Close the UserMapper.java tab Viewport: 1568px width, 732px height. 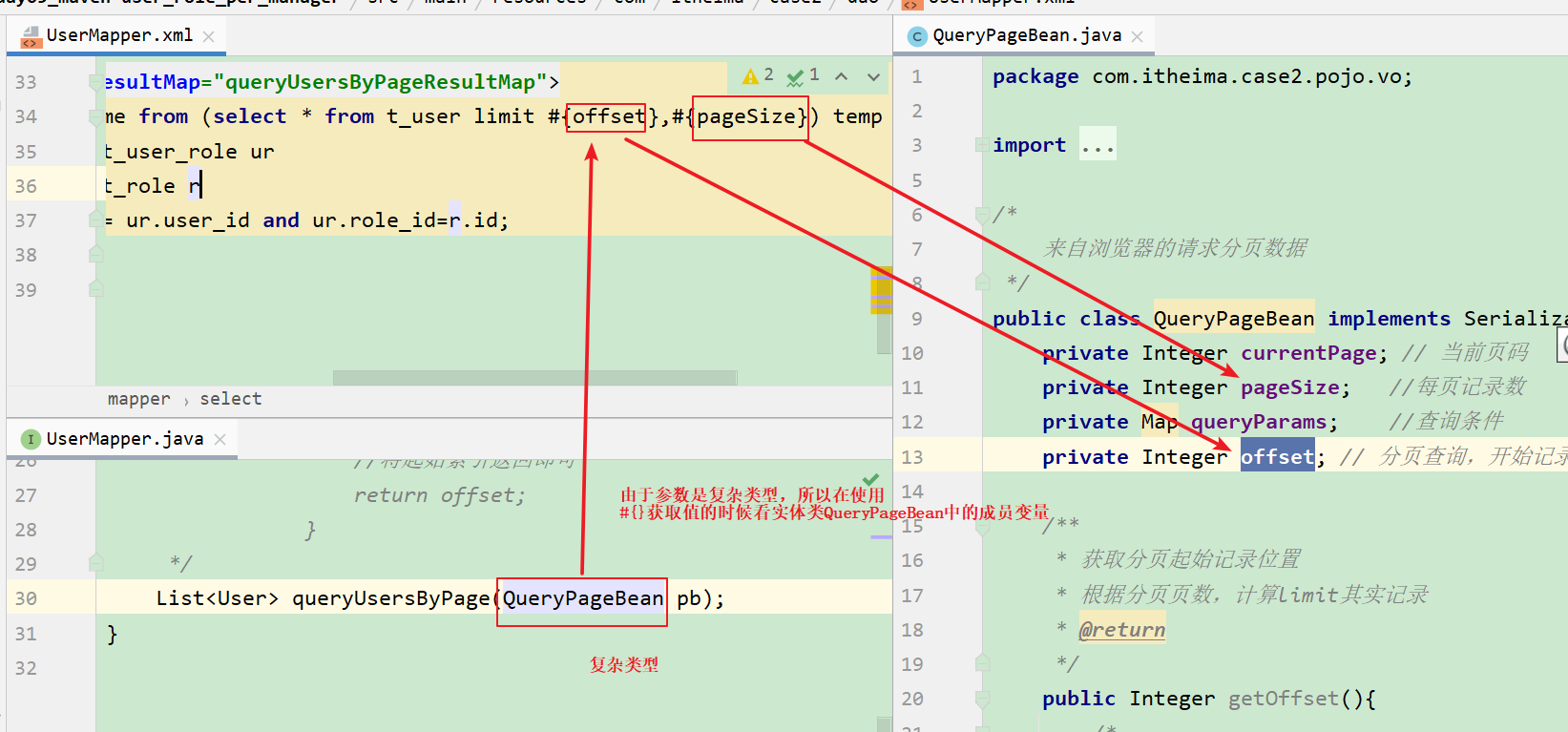[x=220, y=439]
